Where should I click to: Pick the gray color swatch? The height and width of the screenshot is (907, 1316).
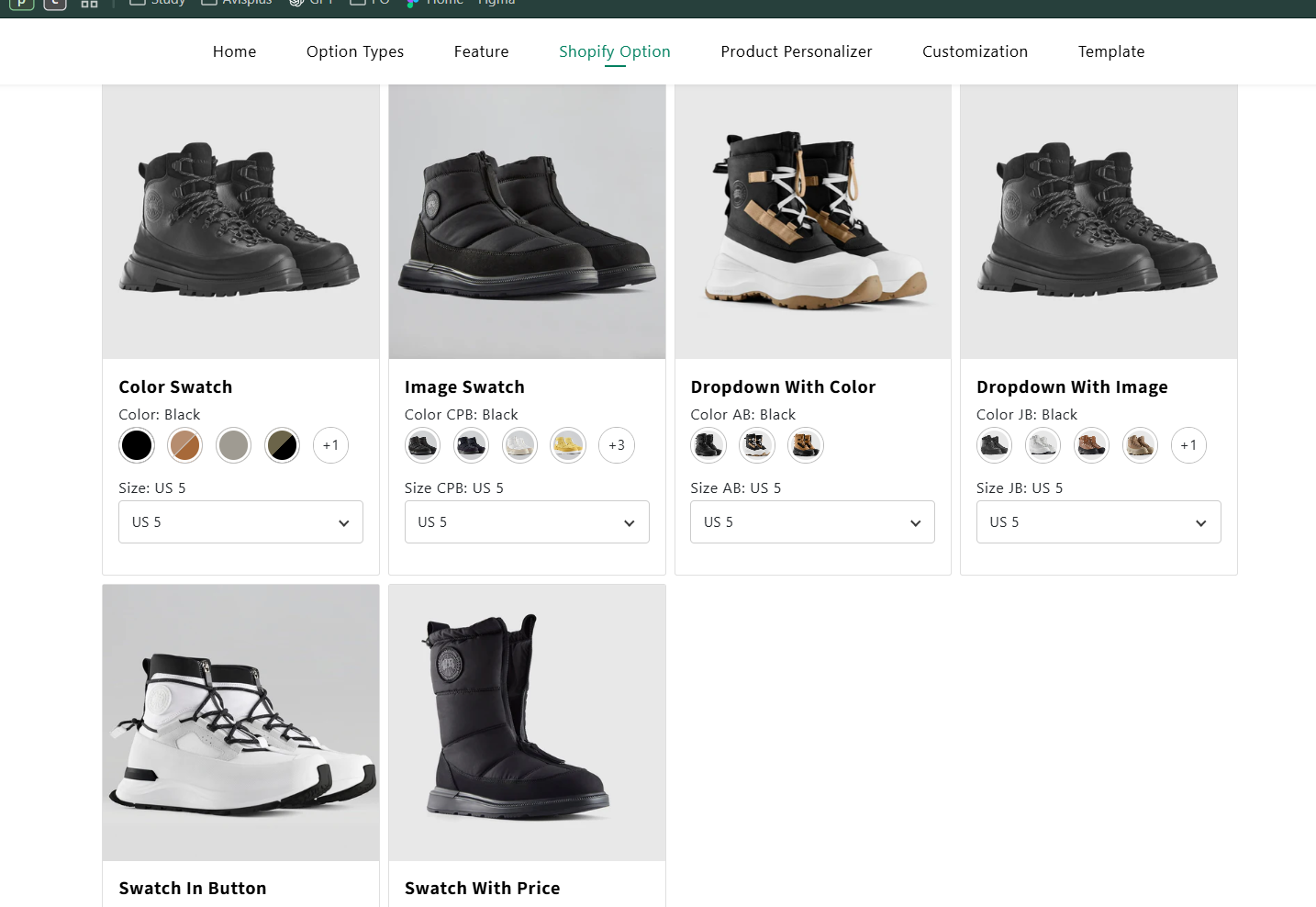[x=234, y=445]
